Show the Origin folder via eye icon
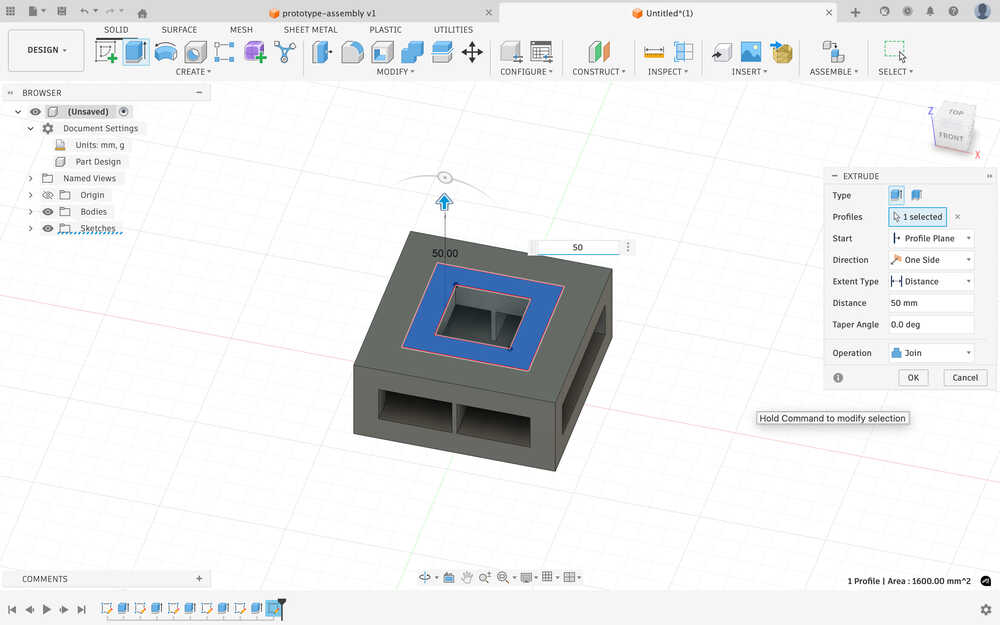 [48, 195]
